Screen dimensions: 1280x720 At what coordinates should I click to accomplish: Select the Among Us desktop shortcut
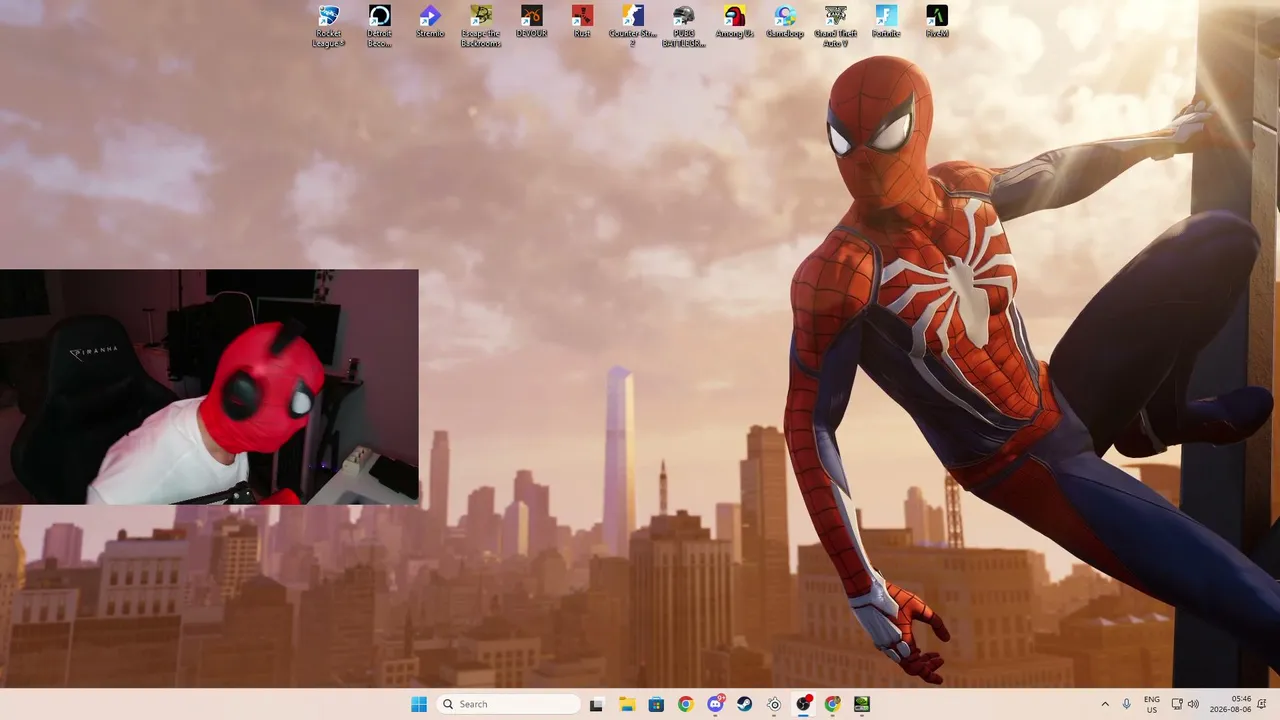(x=734, y=22)
